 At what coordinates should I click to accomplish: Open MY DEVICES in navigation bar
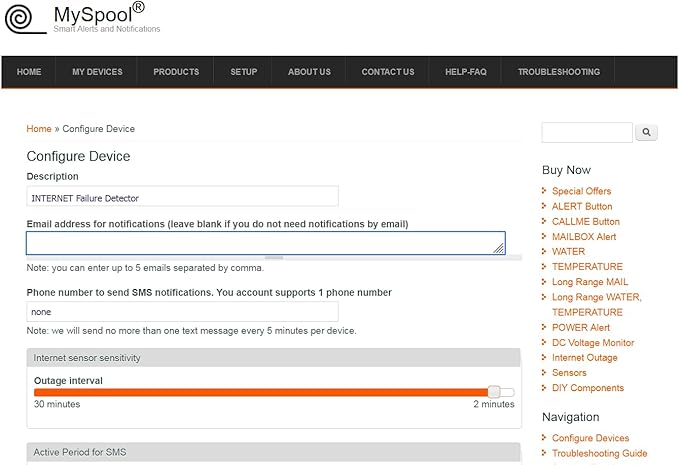[97, 72]
